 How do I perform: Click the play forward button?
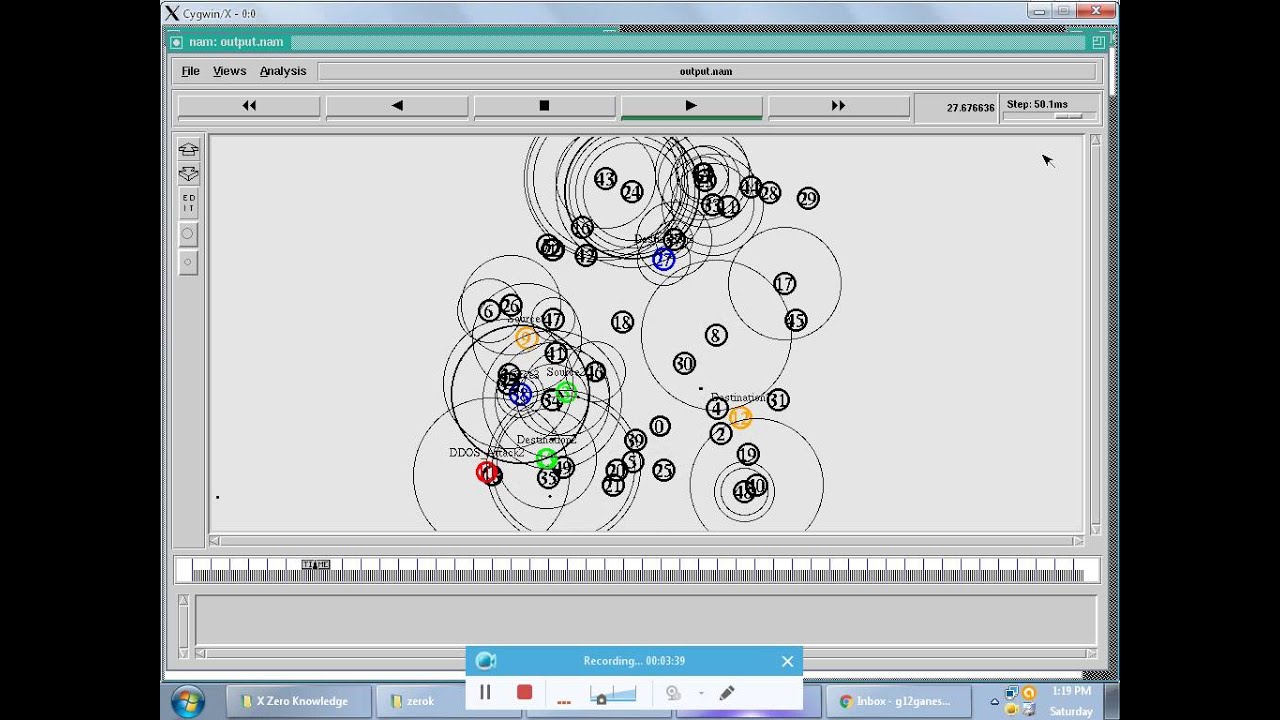coord(691,106)
